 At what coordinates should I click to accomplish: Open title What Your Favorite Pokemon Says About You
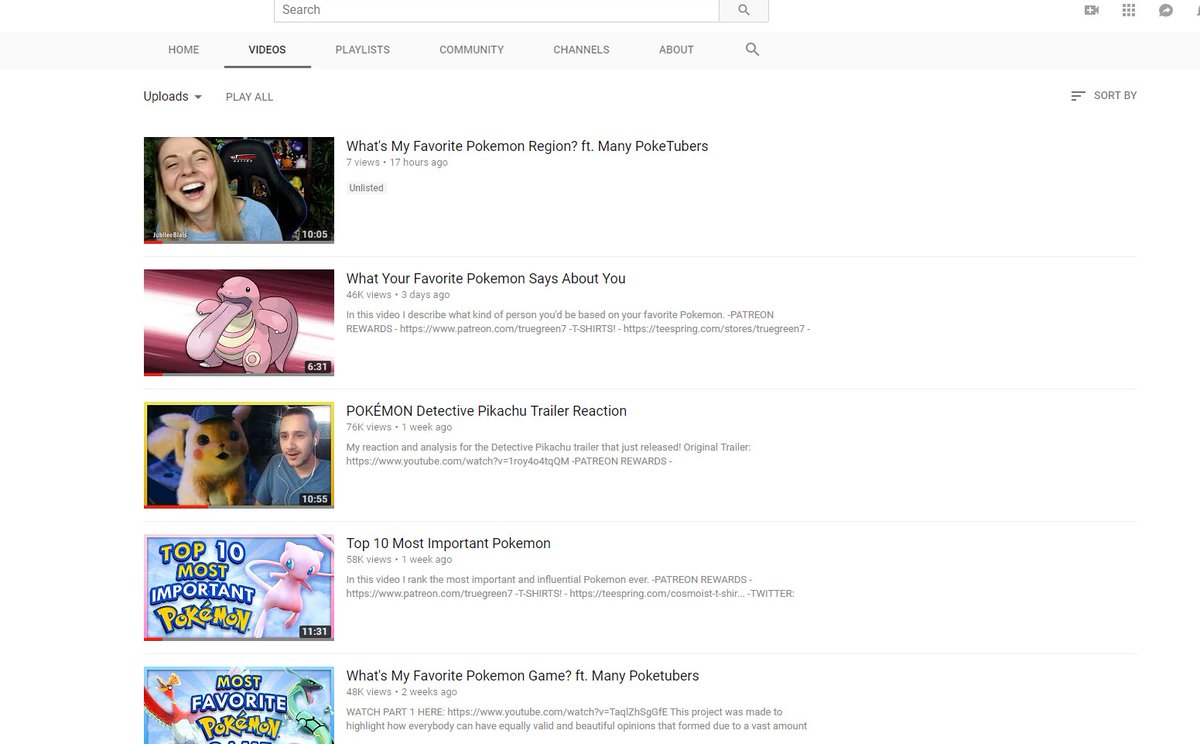(x=486, y=278)
